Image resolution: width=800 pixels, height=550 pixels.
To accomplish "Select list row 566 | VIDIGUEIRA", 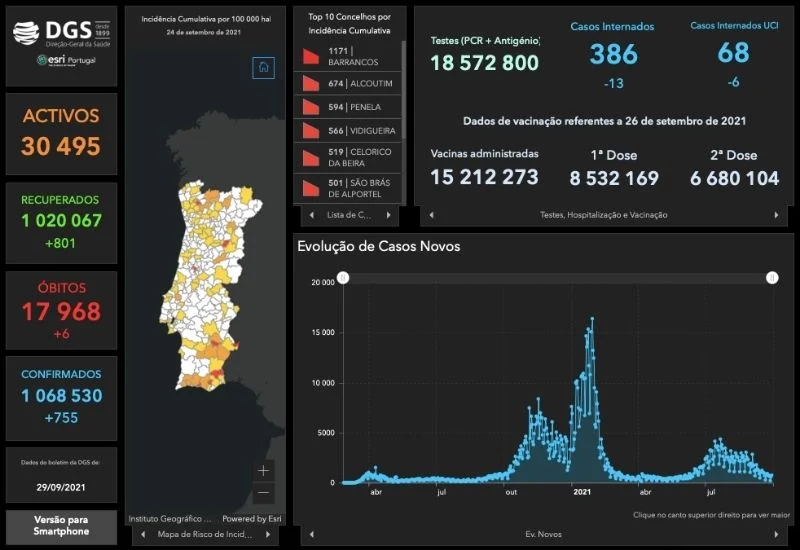I will [347, 131].
